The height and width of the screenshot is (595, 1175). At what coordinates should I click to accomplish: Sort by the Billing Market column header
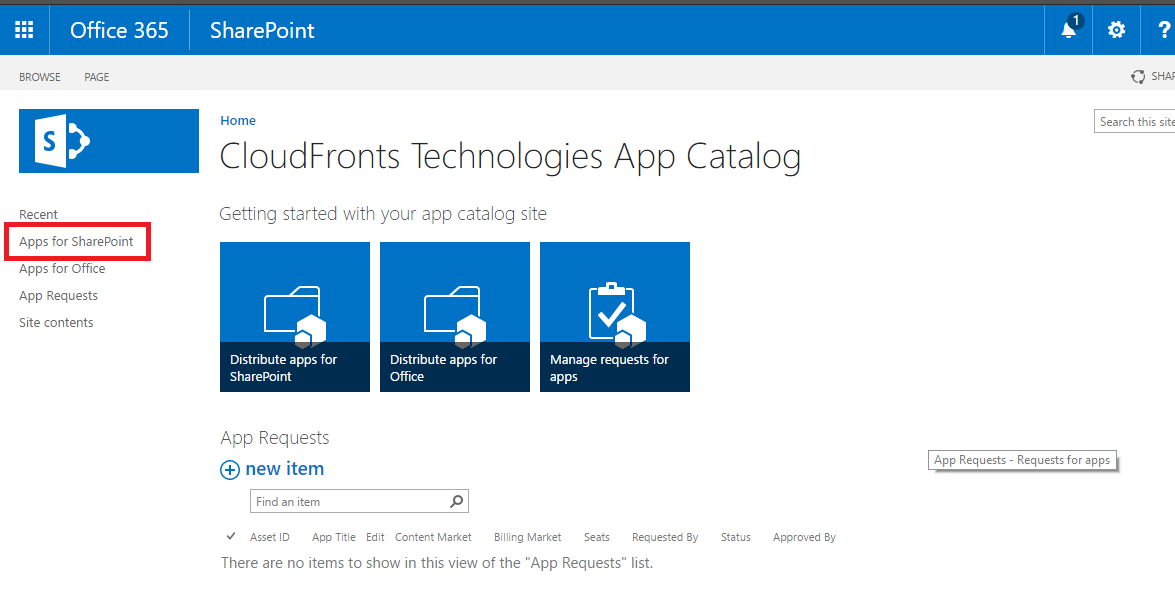pos(528,537)
